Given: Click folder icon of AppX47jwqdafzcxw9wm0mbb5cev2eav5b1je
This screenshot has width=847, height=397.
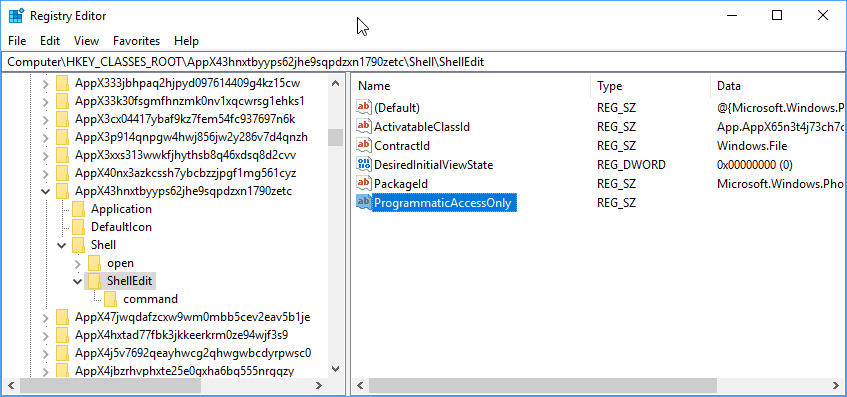Looking at the screenshot, I should coord(63,317).
